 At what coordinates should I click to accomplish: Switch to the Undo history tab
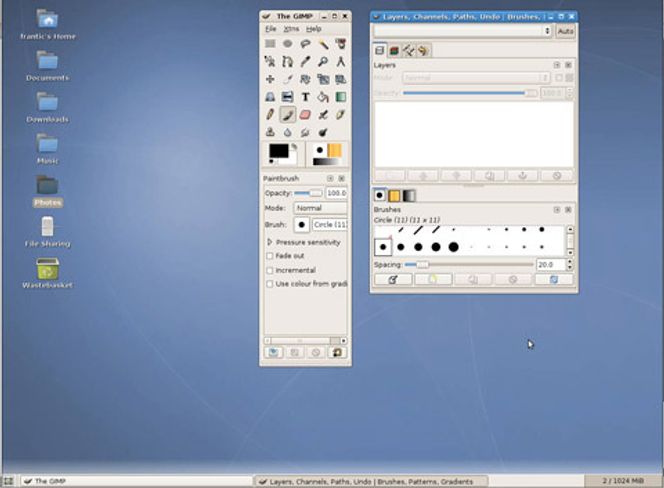click(x=423, y=51)
